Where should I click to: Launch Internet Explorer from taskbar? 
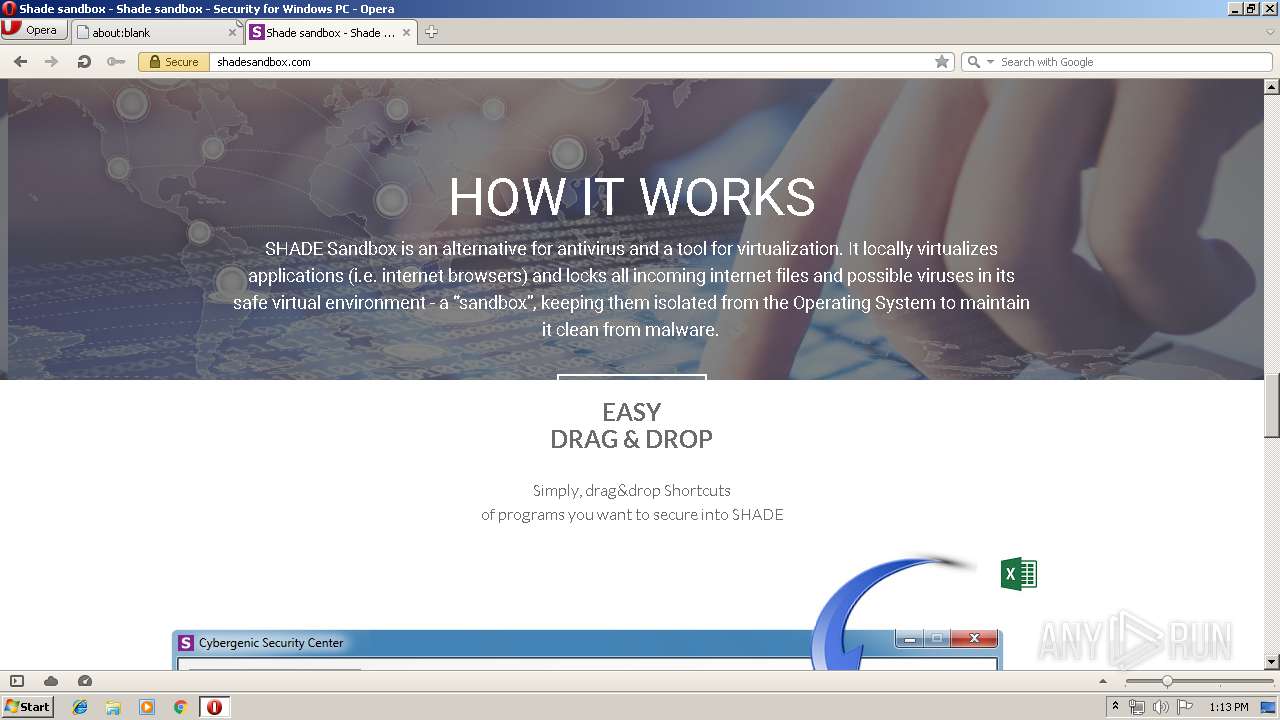pos(80,707)
